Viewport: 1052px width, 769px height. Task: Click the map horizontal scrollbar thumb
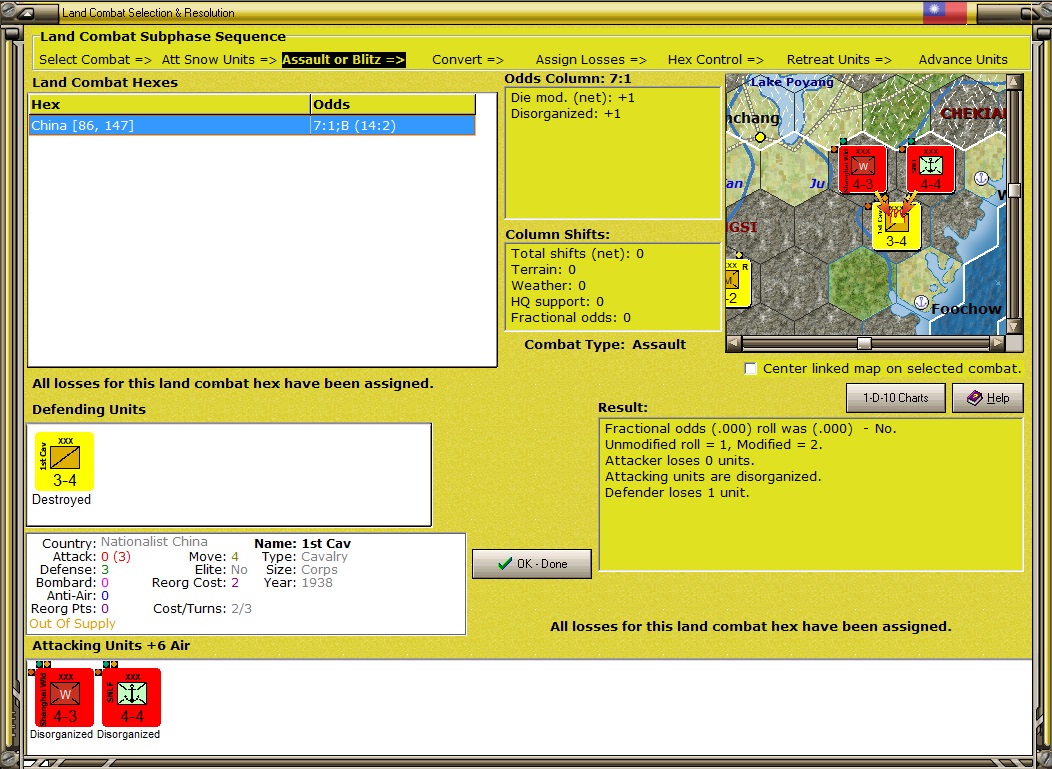[x=865, y=343]
